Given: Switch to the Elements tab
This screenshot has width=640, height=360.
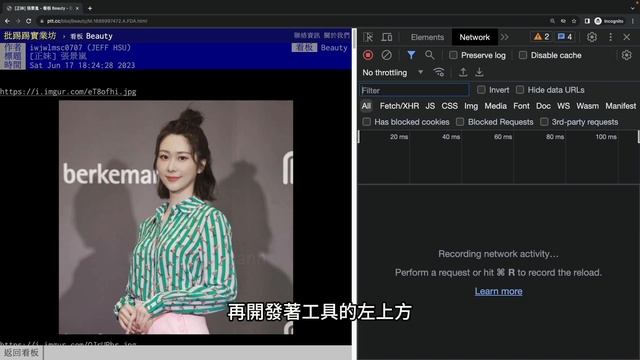Looking at the screenshot, I should pyautogui.click(x=427, y=37).
